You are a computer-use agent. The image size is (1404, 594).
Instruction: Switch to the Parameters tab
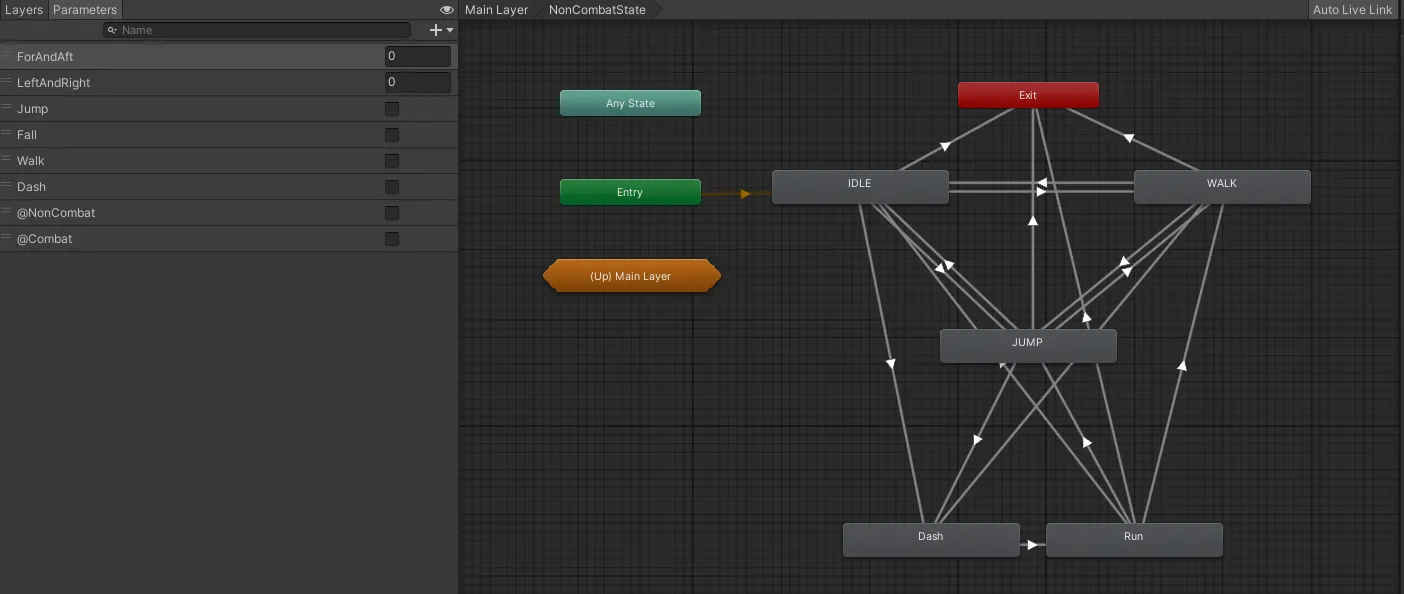(85, 10)
